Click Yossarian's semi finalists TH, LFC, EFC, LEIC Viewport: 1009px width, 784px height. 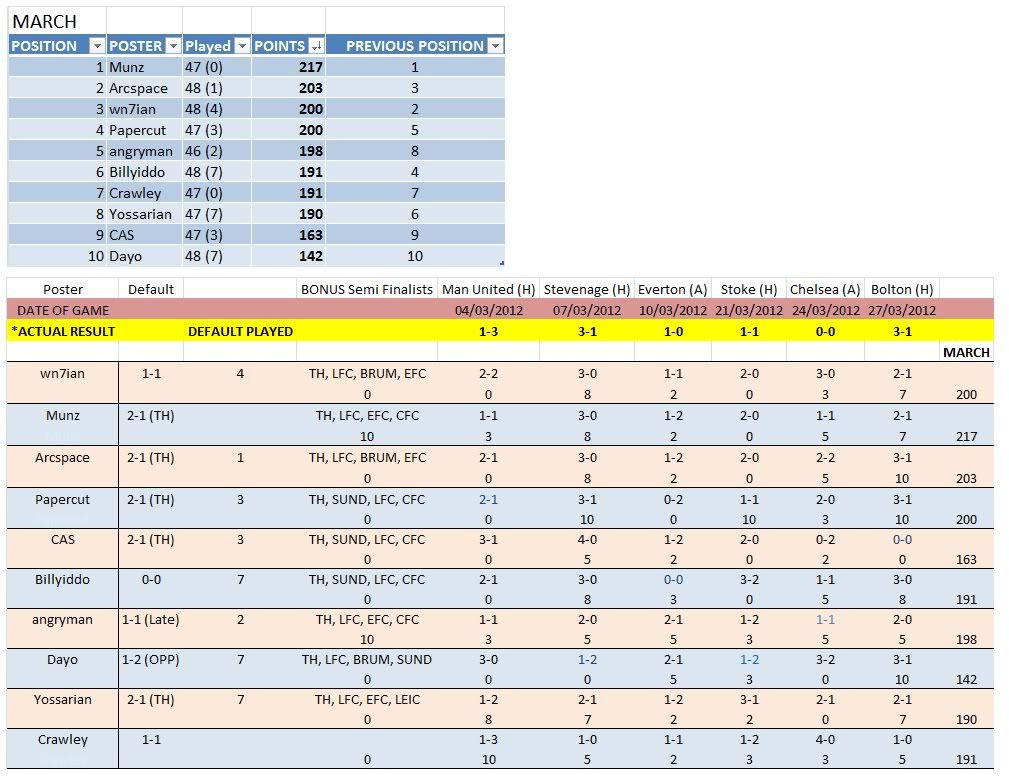coord(367,700)
